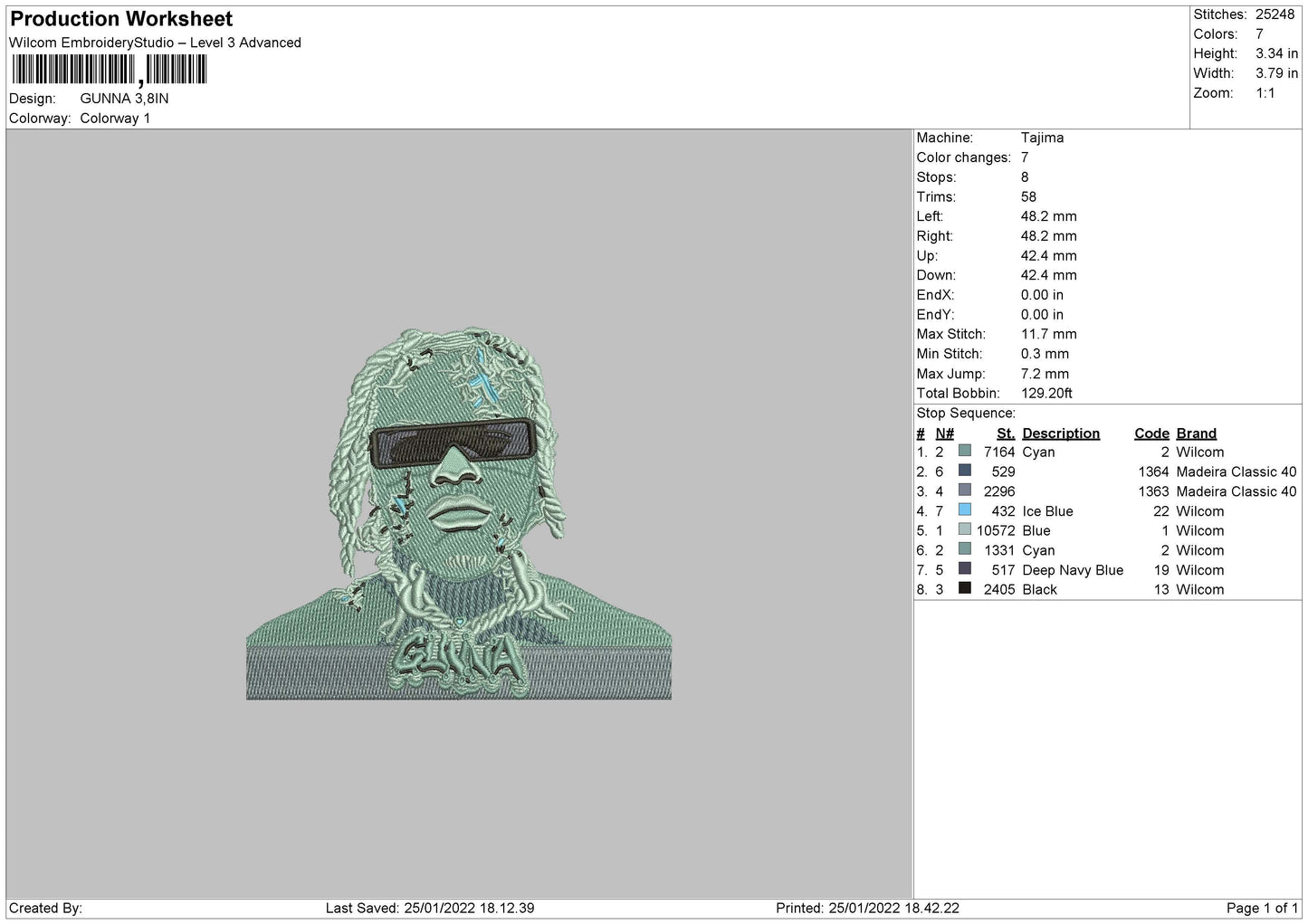
Task: Select the stitches total "25248"
Action: pos(1275,14)
